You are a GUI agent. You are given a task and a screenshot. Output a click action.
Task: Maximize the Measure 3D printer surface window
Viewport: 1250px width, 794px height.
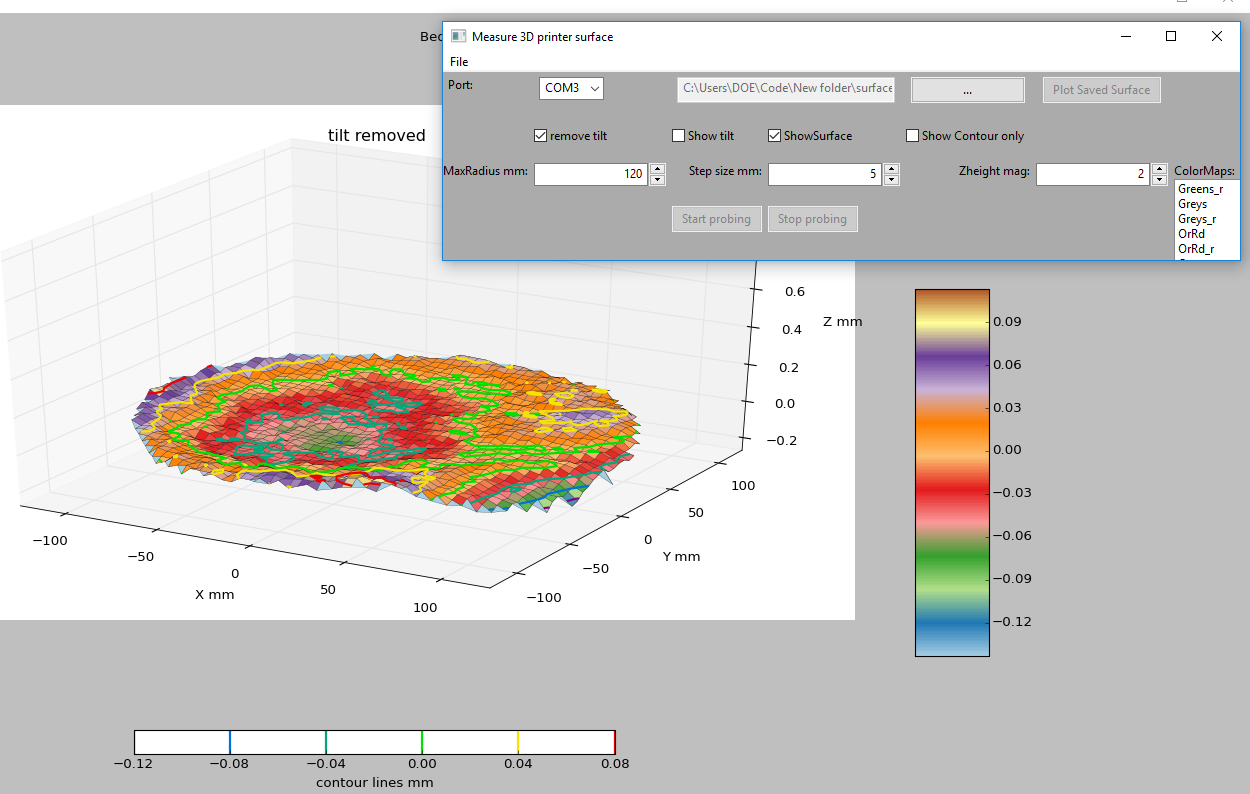pyautogui.click(x=1171, y=36)
